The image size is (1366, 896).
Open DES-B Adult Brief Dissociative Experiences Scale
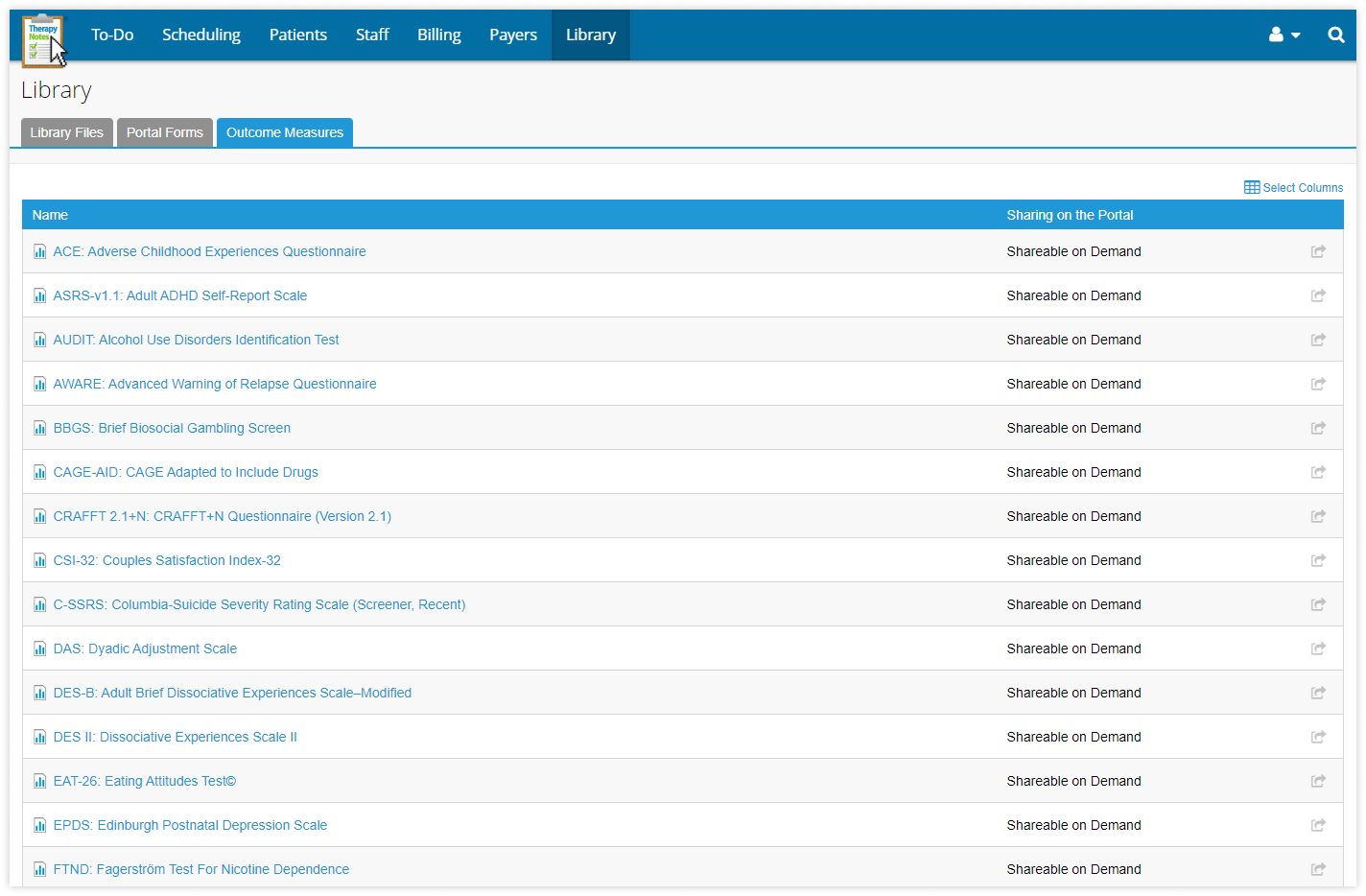[232, 693]
